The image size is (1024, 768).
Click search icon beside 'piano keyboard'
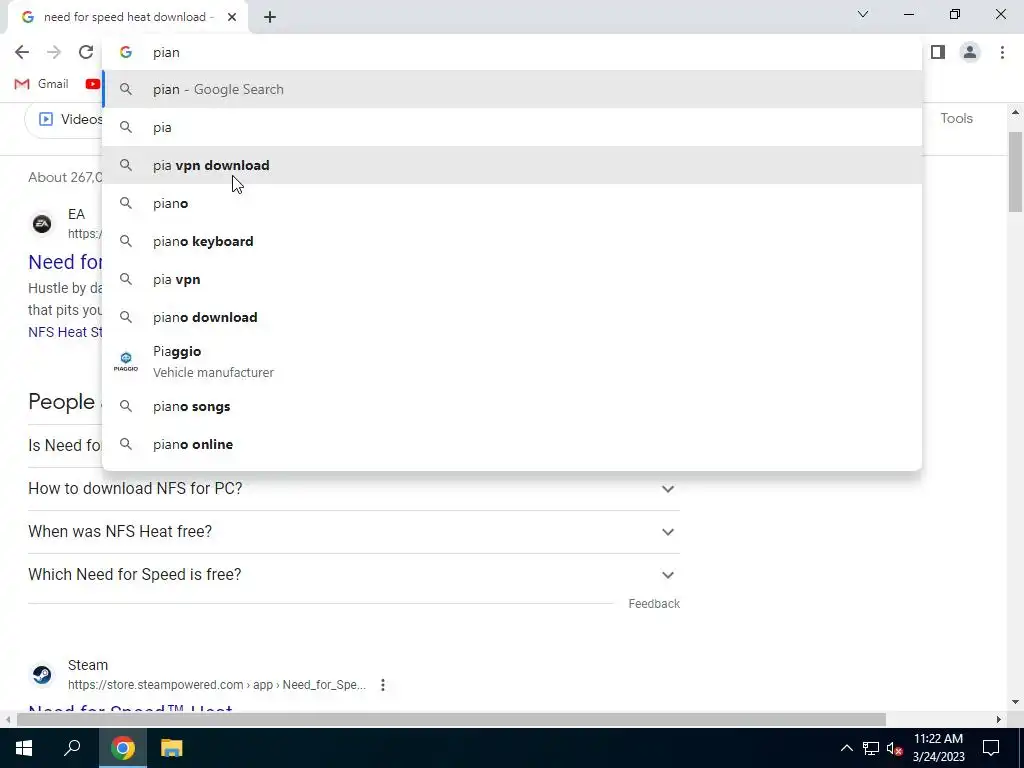click(126, 241)
